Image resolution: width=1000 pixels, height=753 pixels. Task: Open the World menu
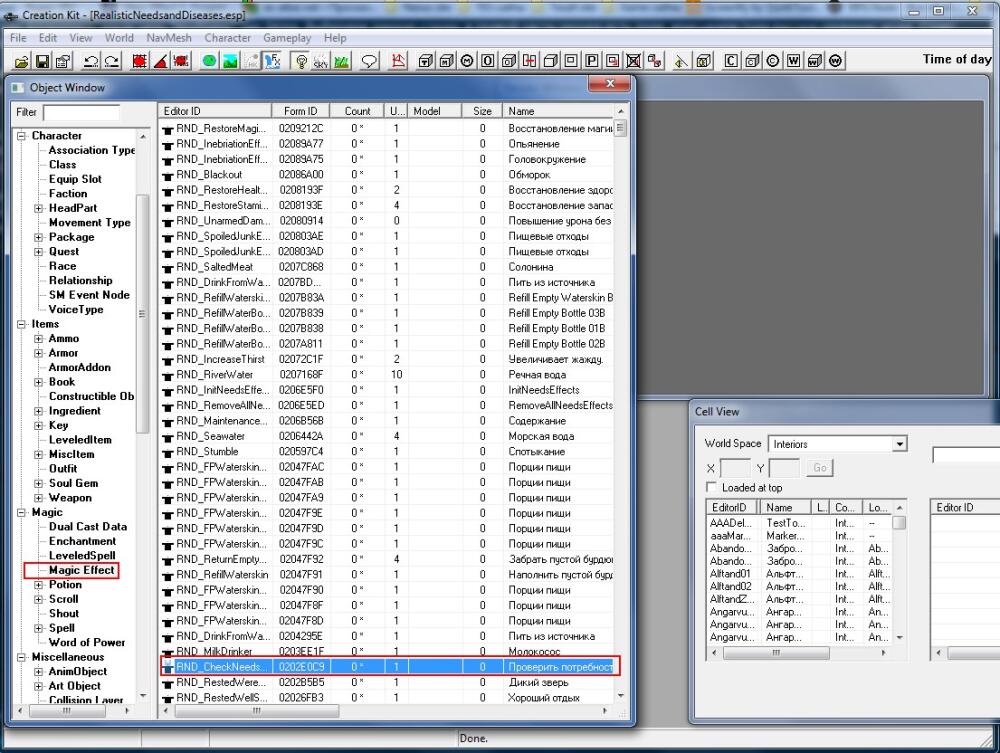point(119,38)
